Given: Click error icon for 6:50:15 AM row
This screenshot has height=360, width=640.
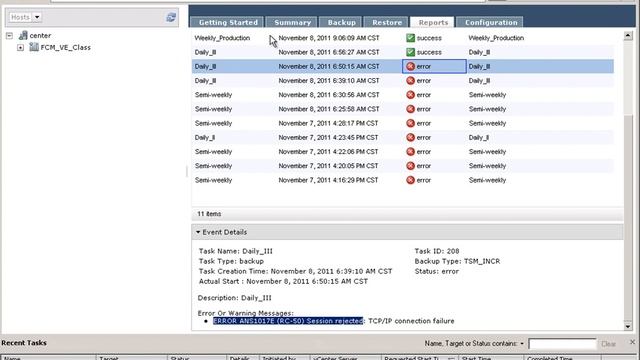Looking at the screenshot, I should (x=411, y=67).
